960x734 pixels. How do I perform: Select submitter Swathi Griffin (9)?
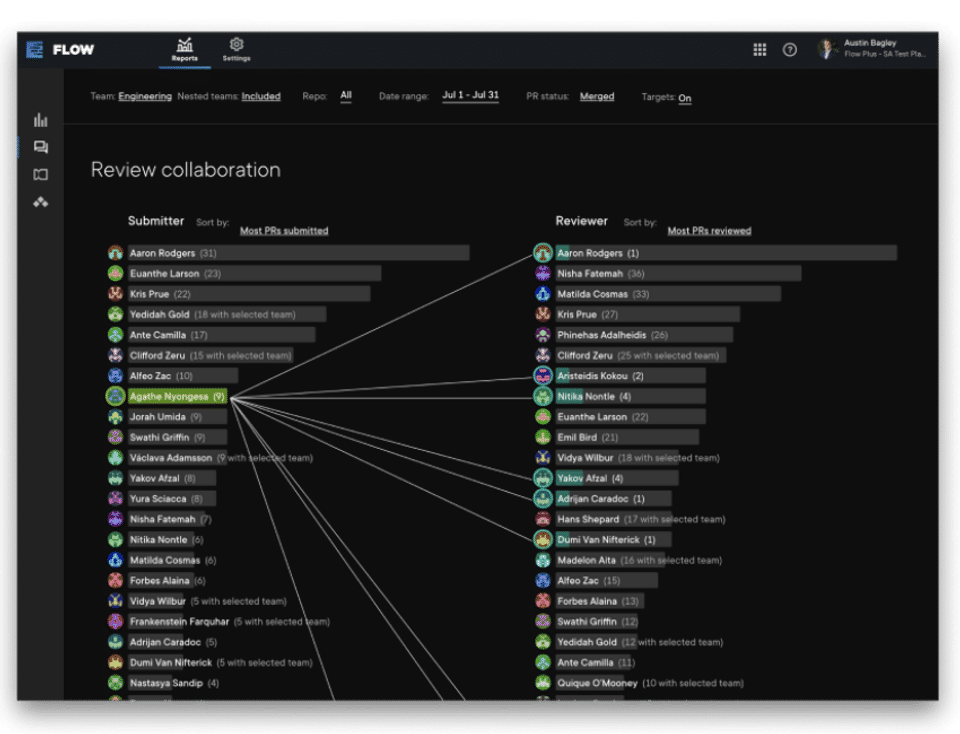point(178,438)
